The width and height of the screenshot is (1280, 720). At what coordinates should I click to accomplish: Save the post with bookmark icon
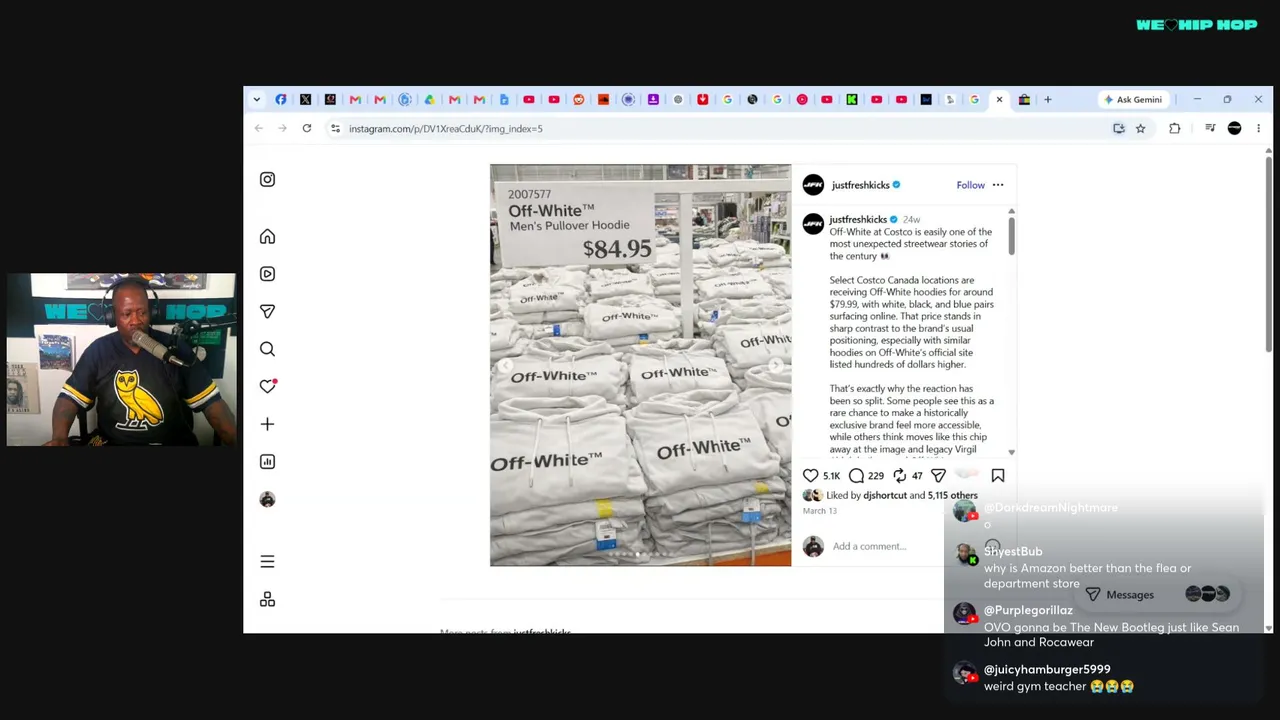click(997, 476)
